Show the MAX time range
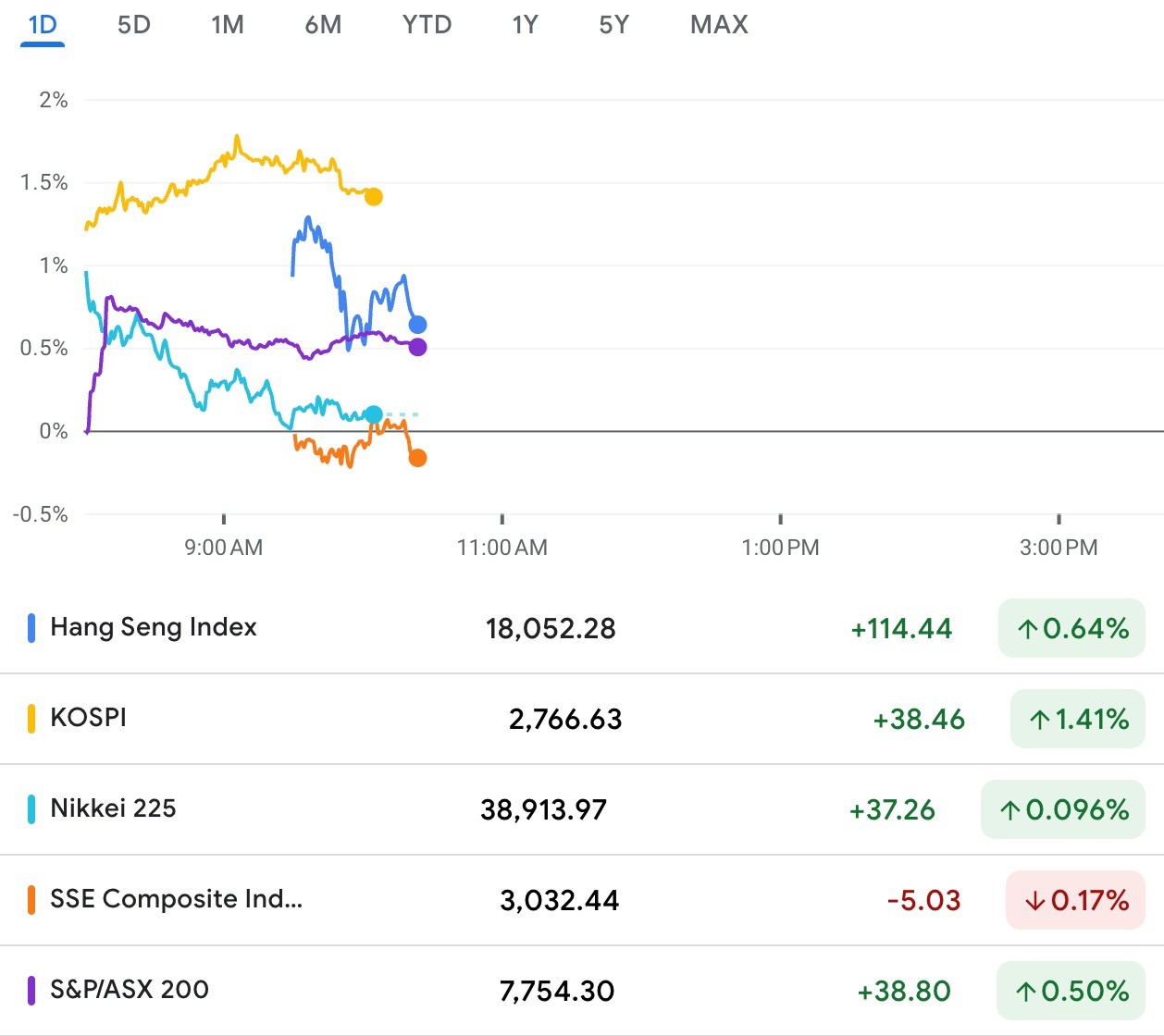Viewport: 1164px width, 1036px height. click(x=719, y=25)
